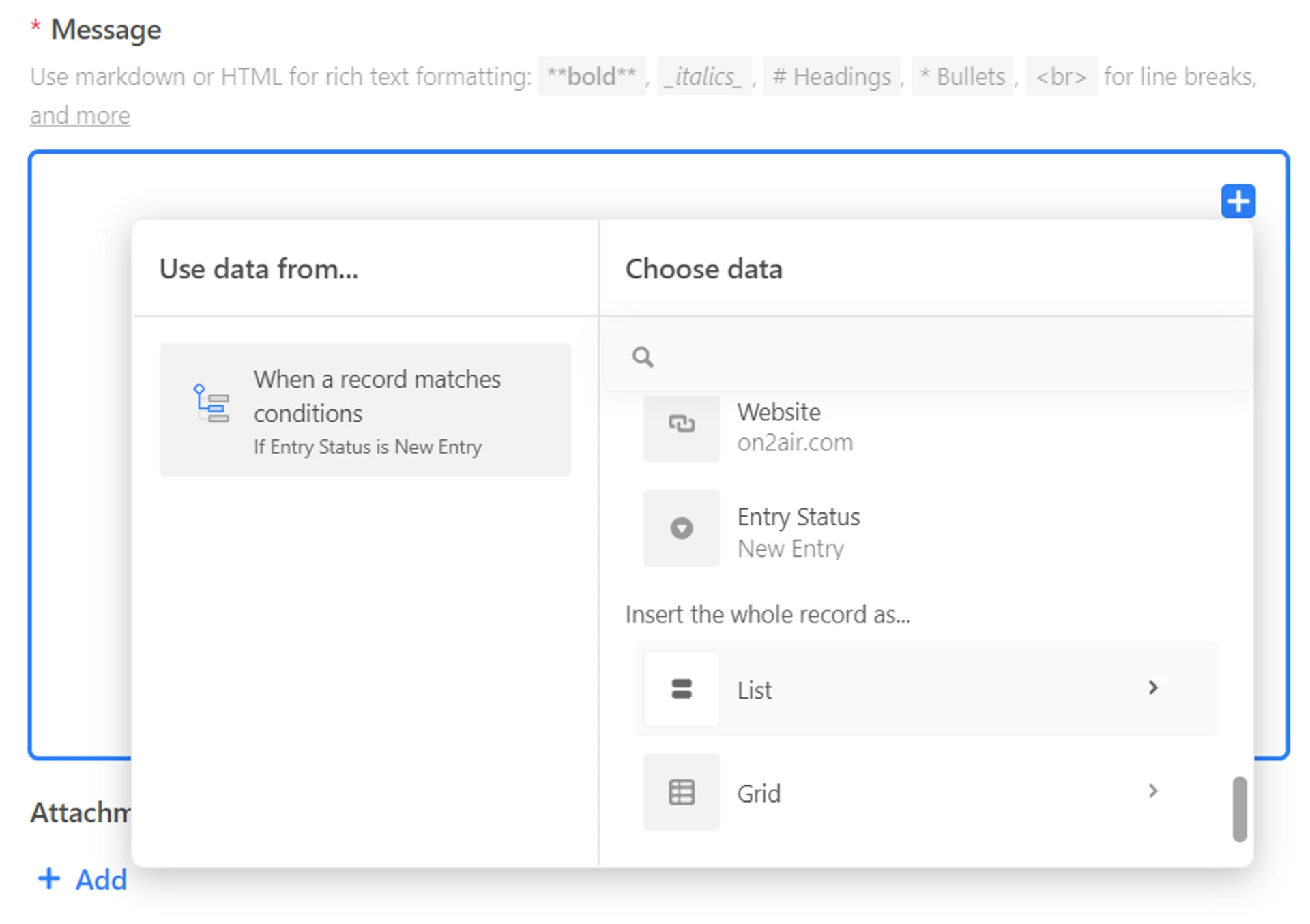Click the Grid table icon
This screenshot has height=924, width=1310.
pos(681,792)
